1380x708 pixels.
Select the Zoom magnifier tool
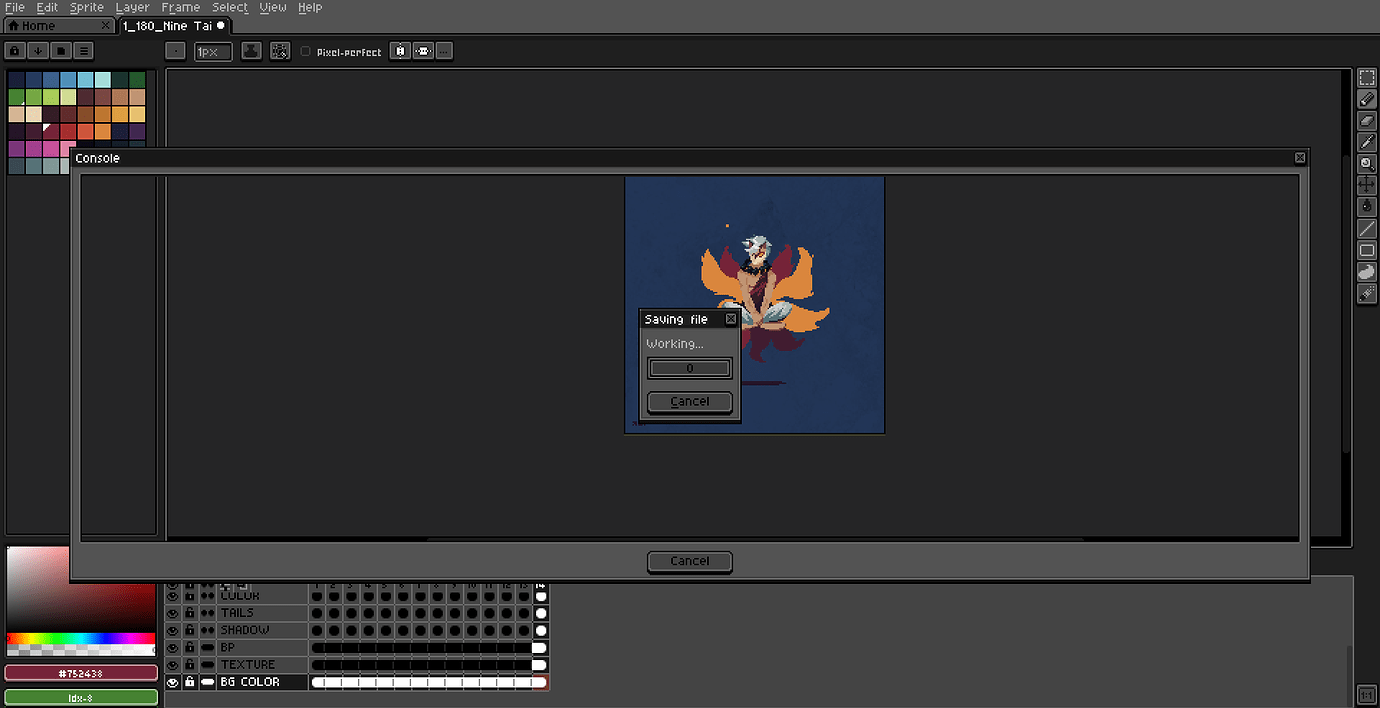pyautogui.click(x=1367, y=164)
